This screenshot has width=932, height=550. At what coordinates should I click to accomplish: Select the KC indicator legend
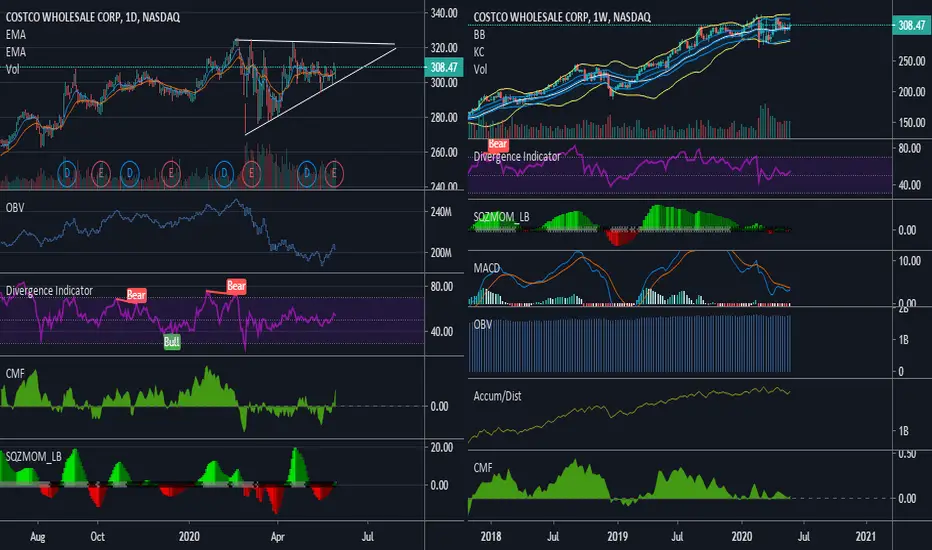[479, 52]
